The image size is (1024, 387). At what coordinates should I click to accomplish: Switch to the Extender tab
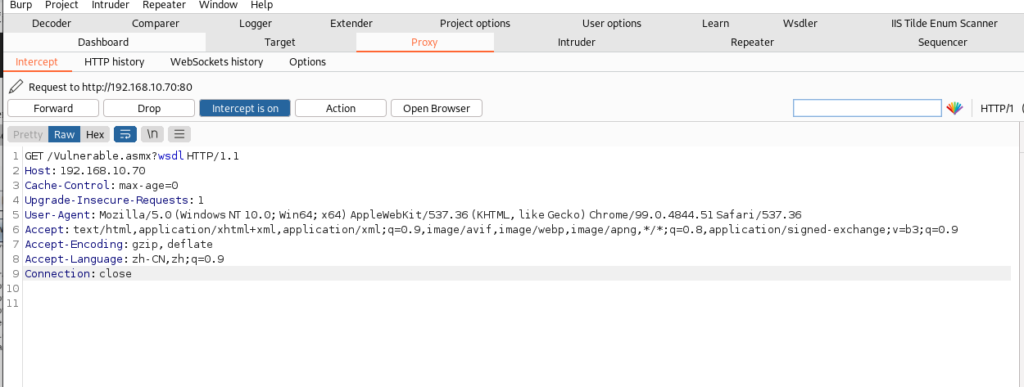[351, 23]
